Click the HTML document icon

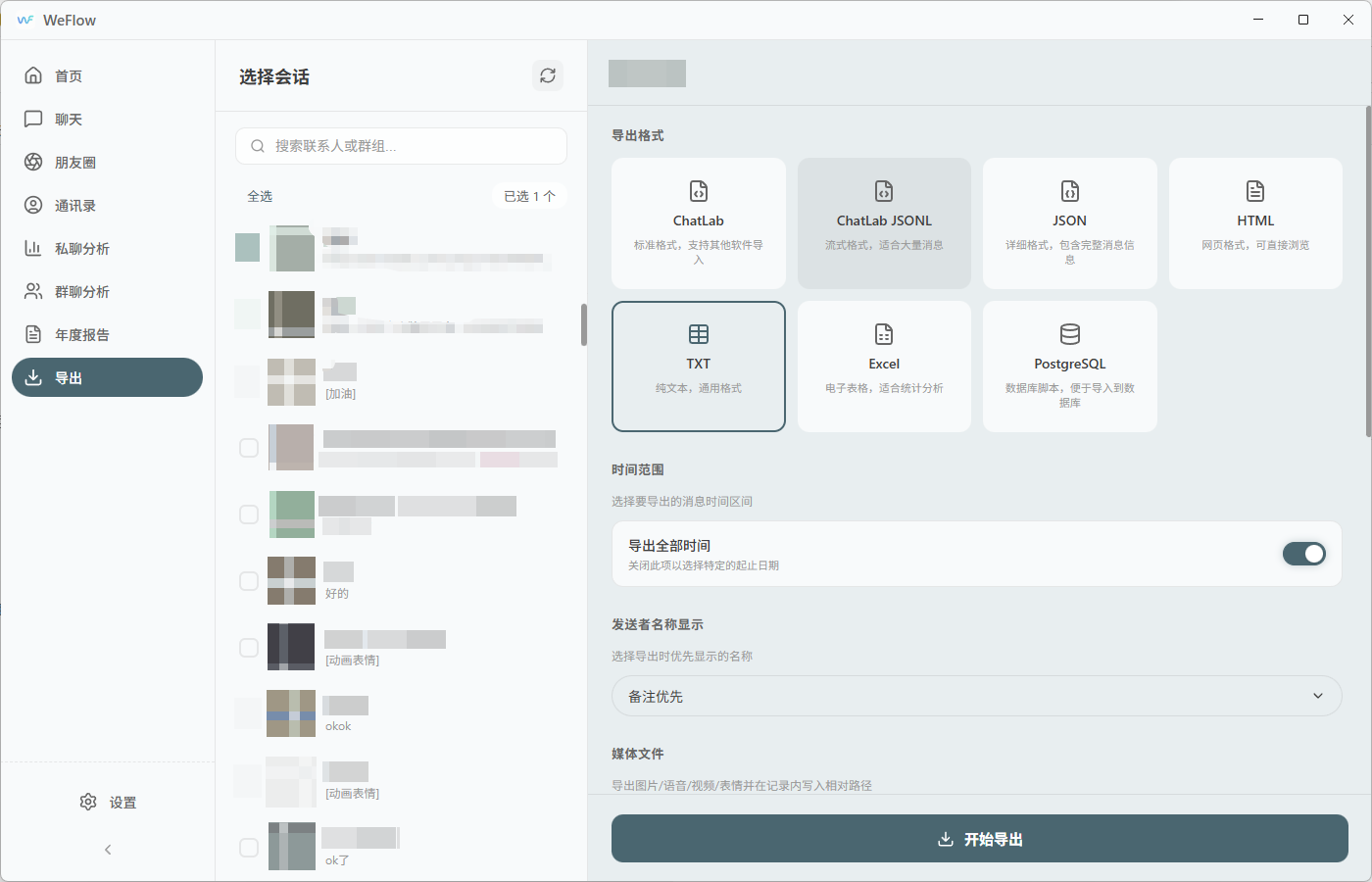coord(1255,191)
